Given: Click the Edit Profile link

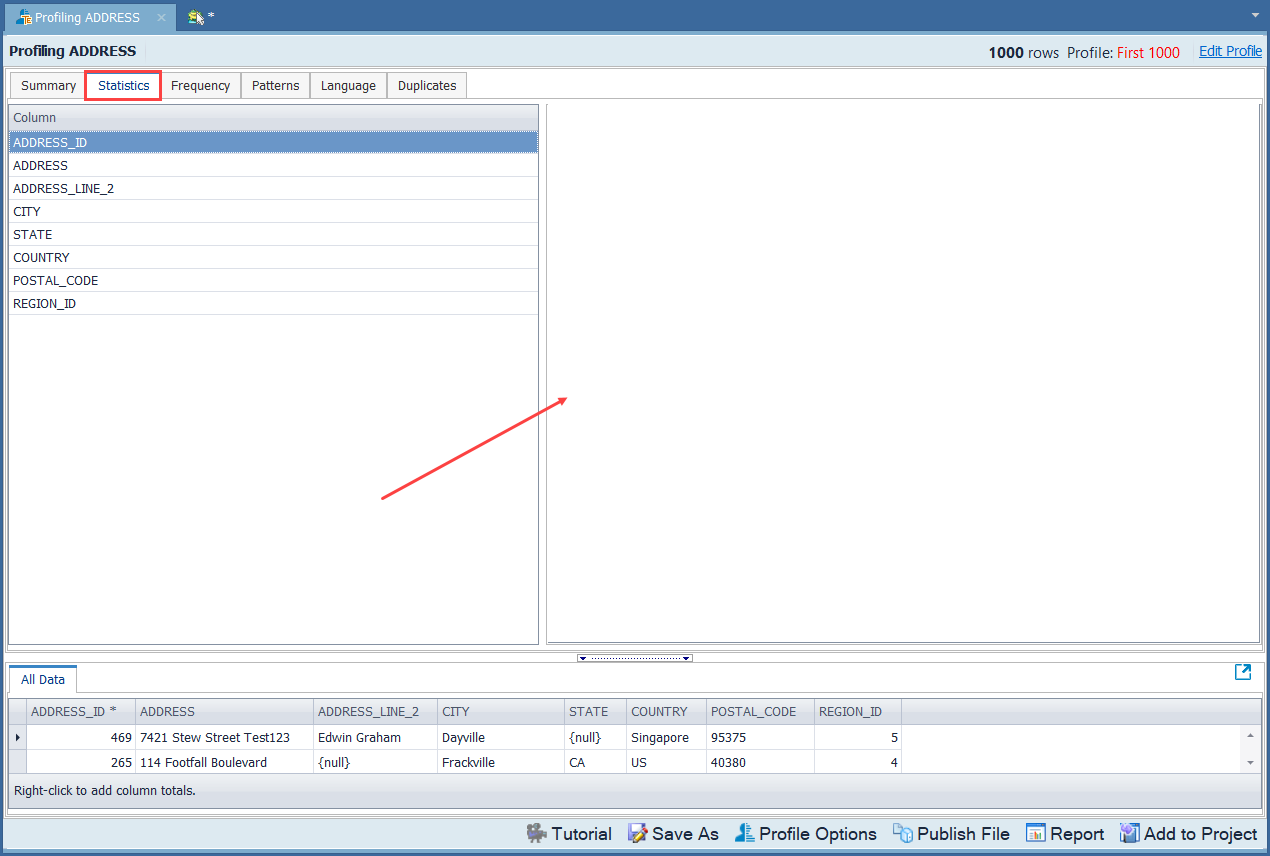Looking at the screenshot, I should click(x=1229, y=50).
